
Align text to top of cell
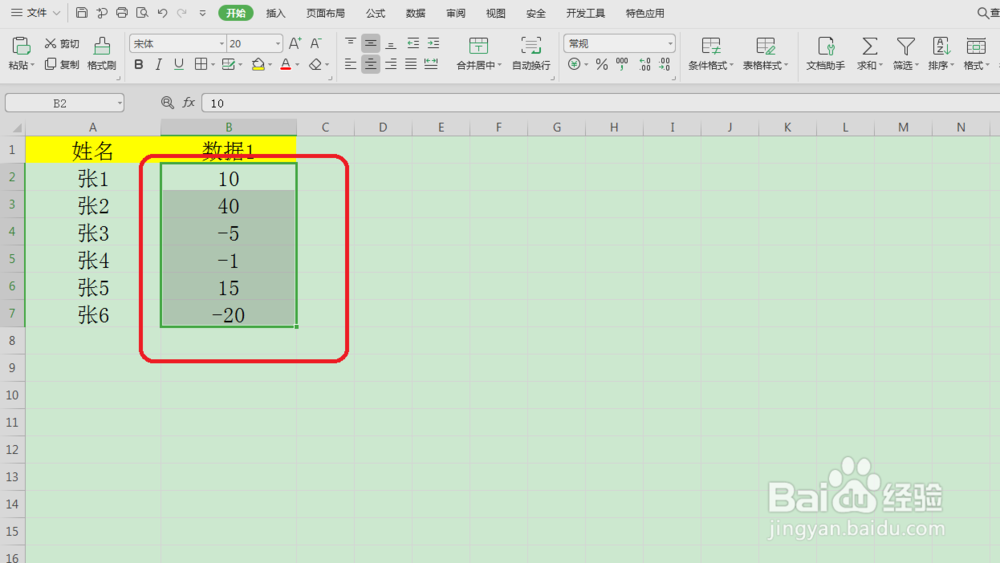[350, 43]
